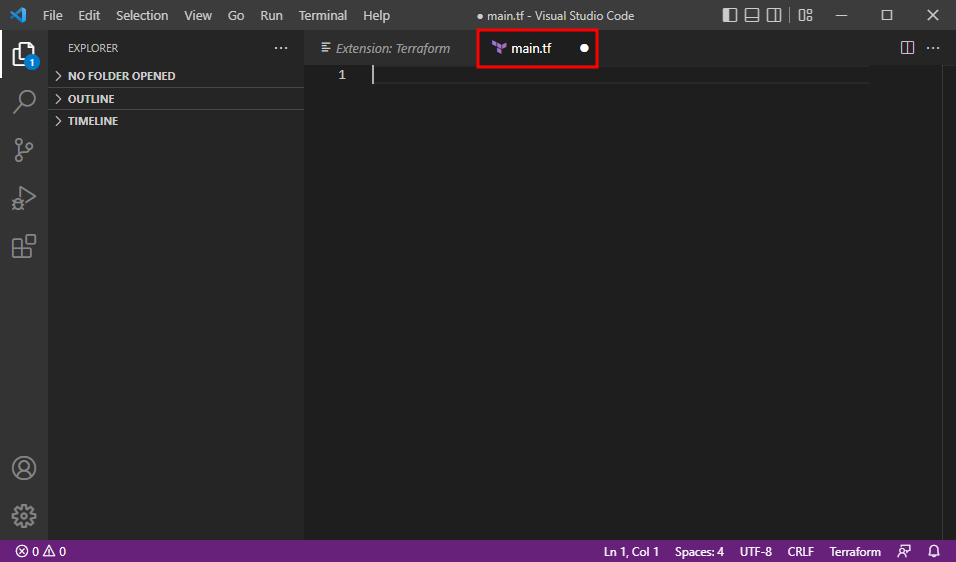The width and height of the screenshot is (956, 562).
Task: Open Source Control view icon
Action: click(24, 150)
